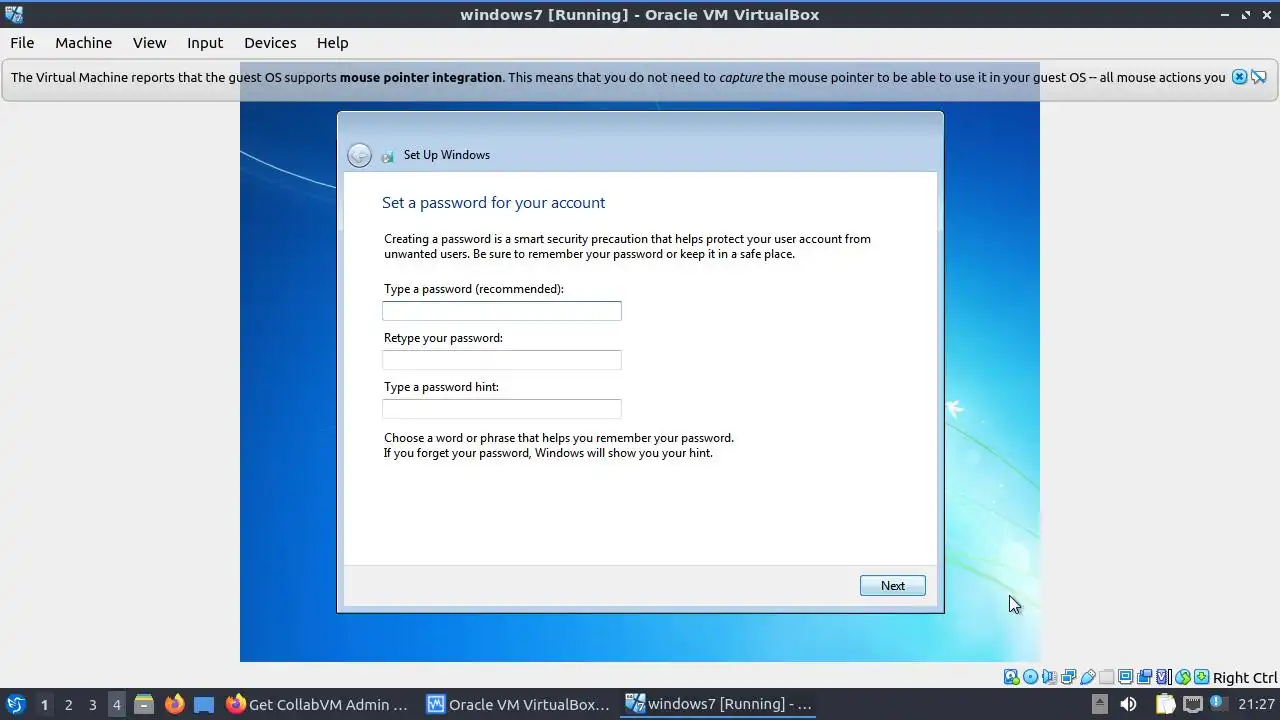Switch to workspace 3
This screenshot has width=1280, height=720.
pyautogui.click(x=92, y=704)
